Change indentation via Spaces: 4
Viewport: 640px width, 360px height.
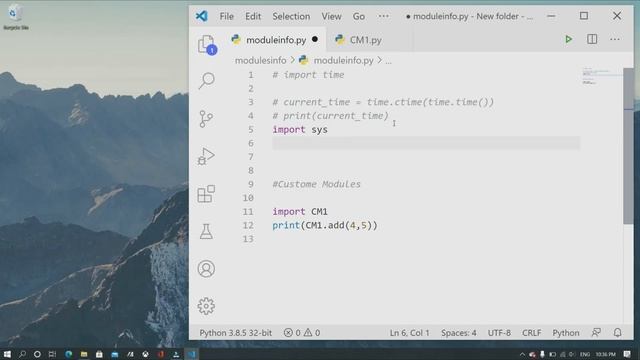[x=458, y=333]
